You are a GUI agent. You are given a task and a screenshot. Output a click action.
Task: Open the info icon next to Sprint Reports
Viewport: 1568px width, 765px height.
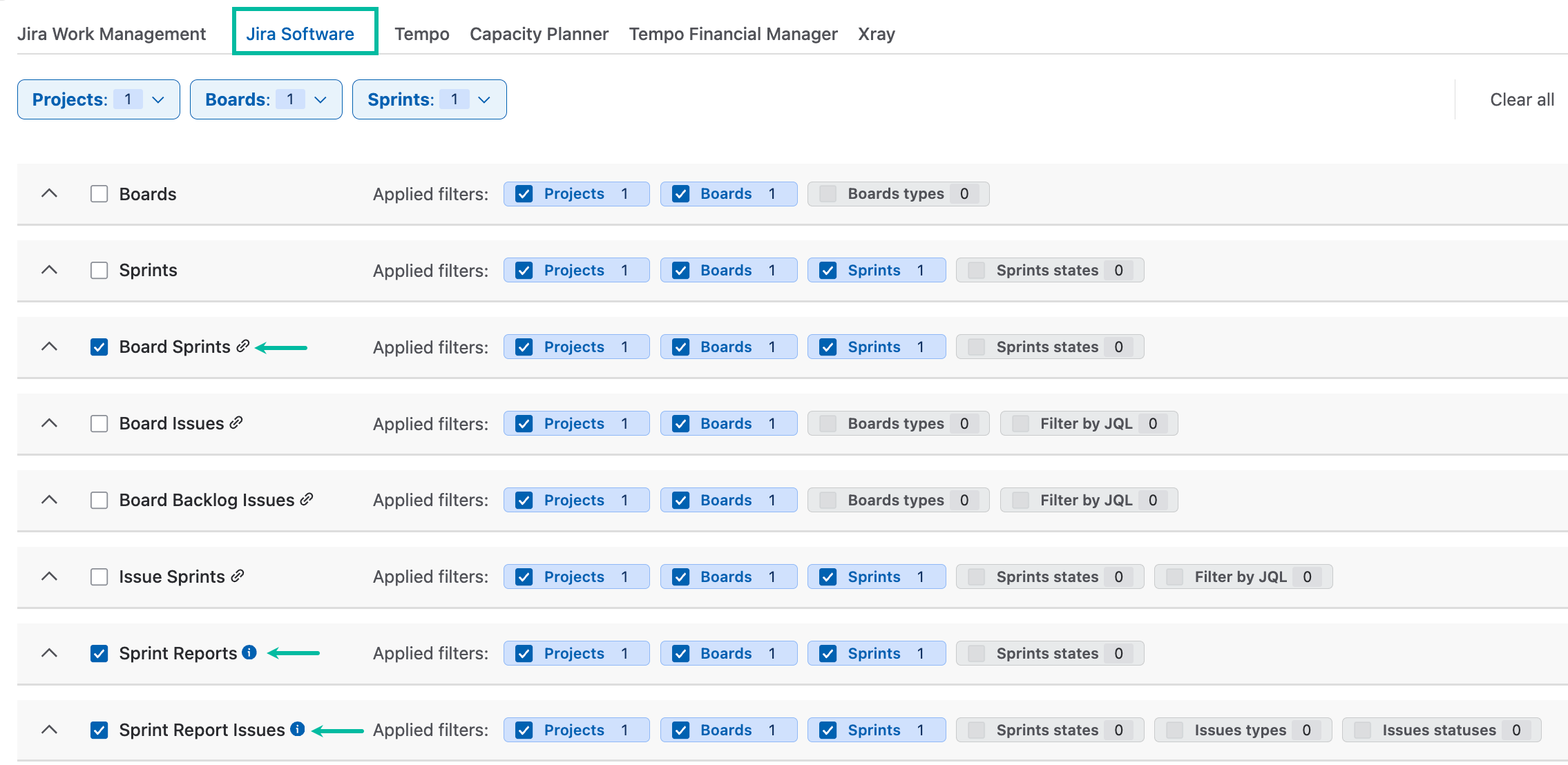point(249,652)
